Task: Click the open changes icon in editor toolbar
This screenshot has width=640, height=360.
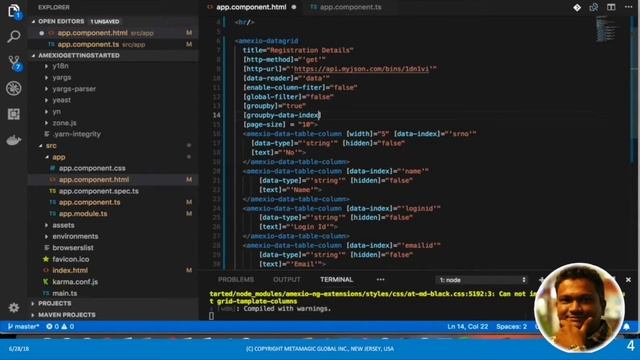Action: 577,7
